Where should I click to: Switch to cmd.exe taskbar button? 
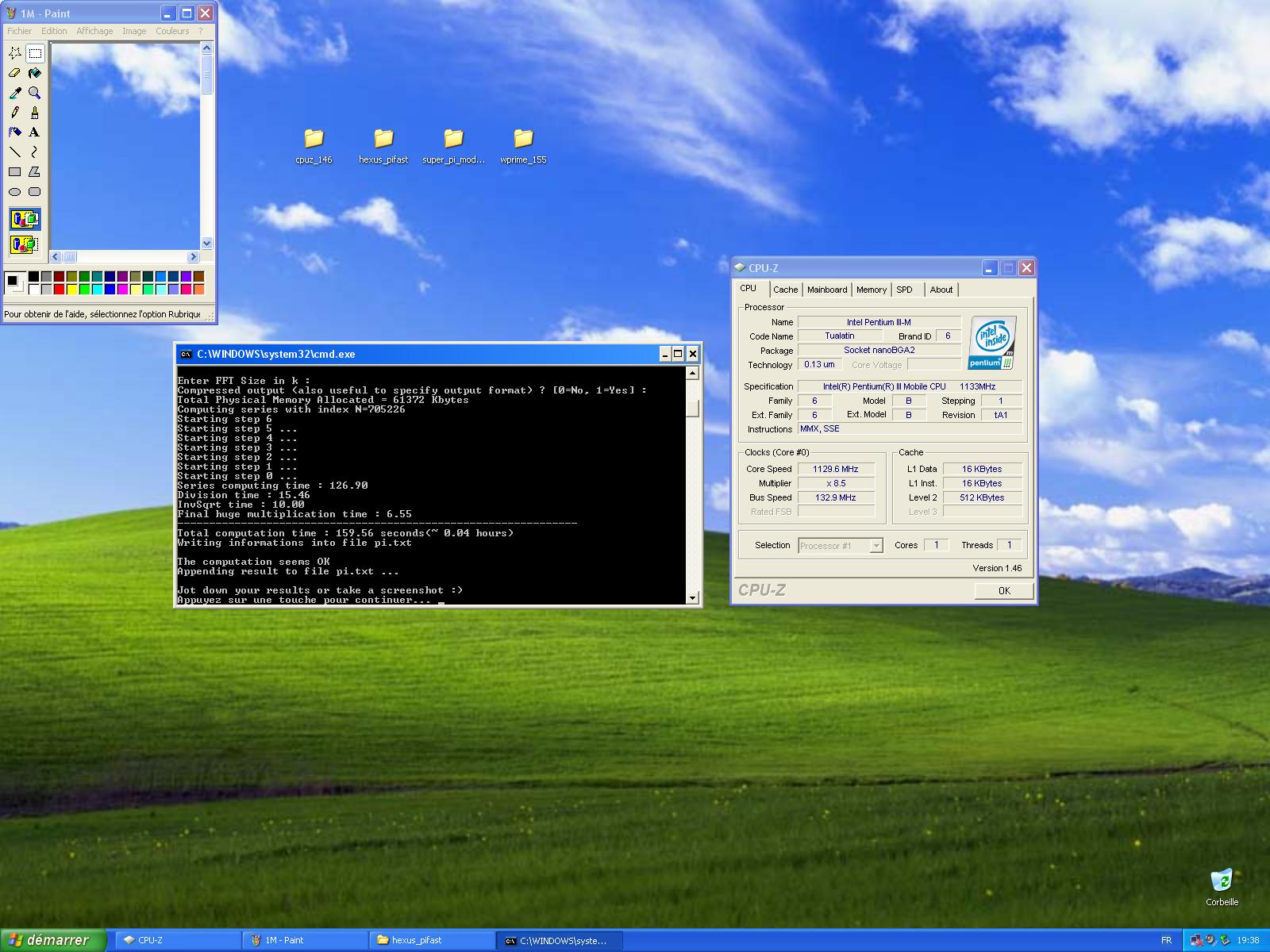[x=560, y=940]
